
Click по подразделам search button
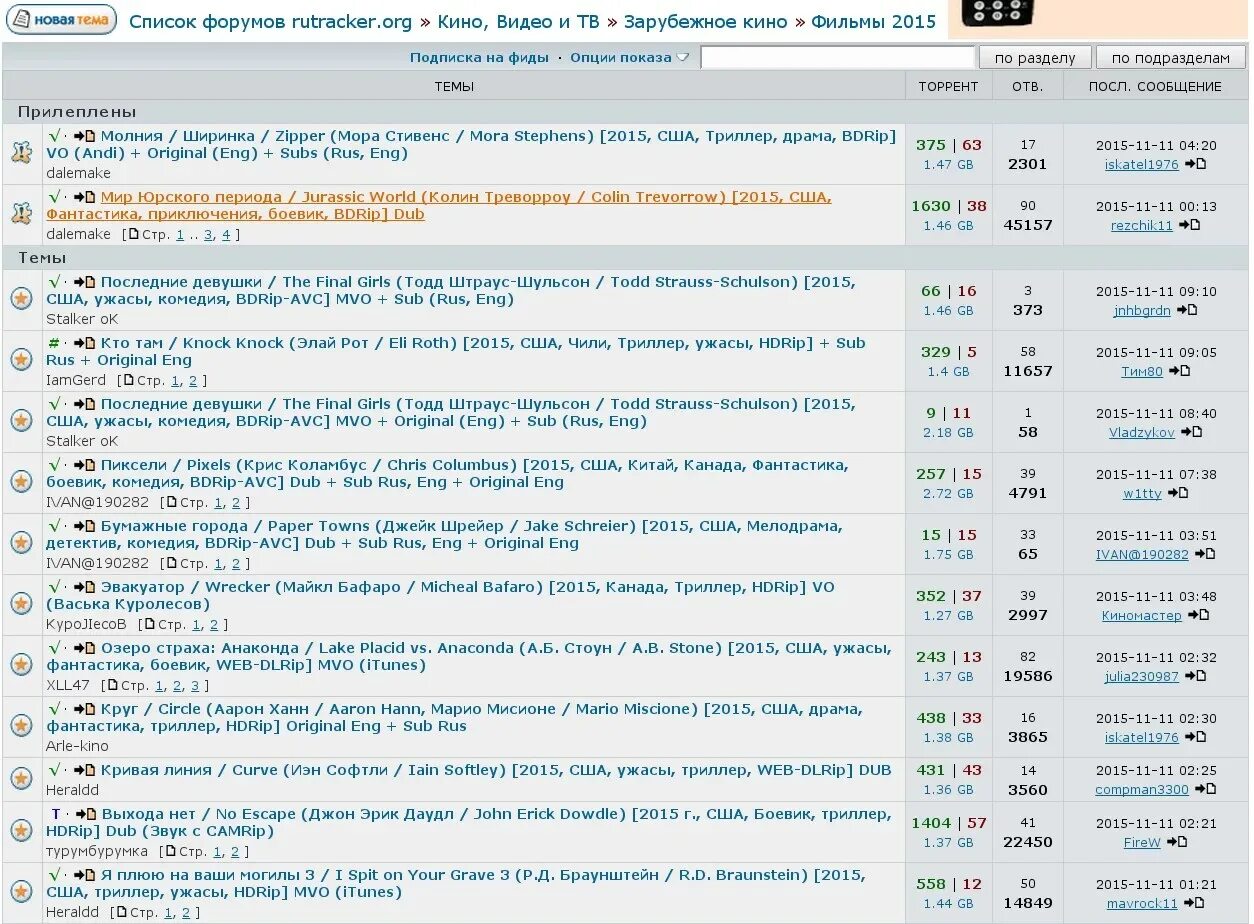pyautogui.click(x=1170, y=57)
